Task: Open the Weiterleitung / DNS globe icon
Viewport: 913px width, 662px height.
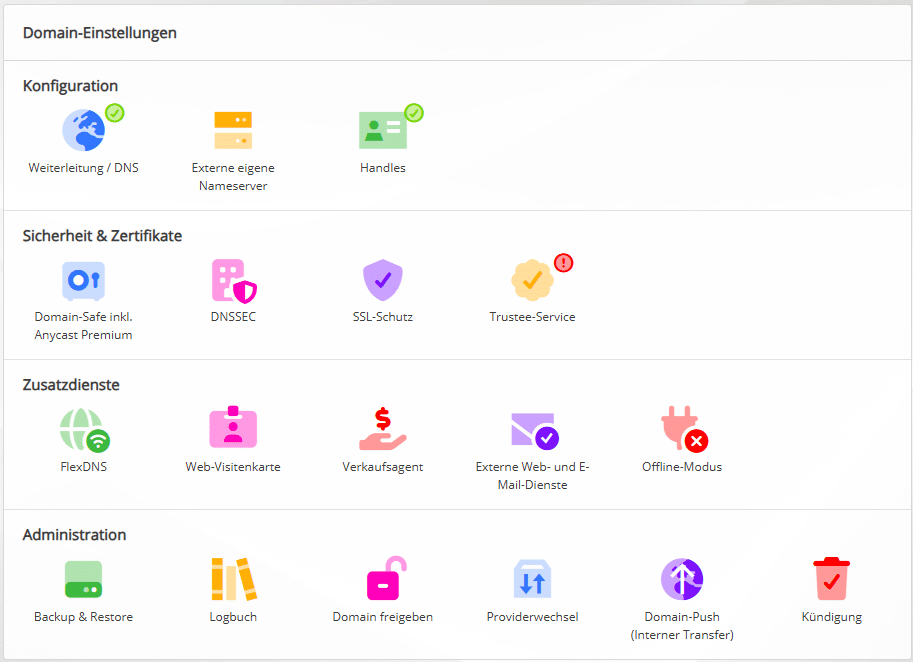Action: click(x=84, y=130)
